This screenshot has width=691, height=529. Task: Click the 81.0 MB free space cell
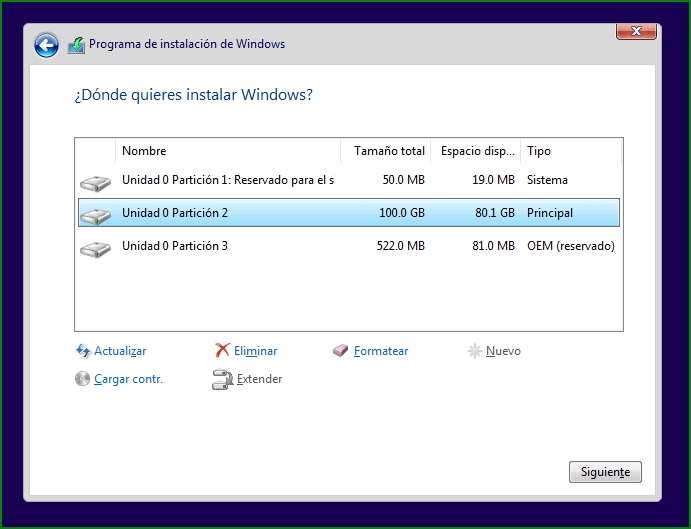point(493,246)
